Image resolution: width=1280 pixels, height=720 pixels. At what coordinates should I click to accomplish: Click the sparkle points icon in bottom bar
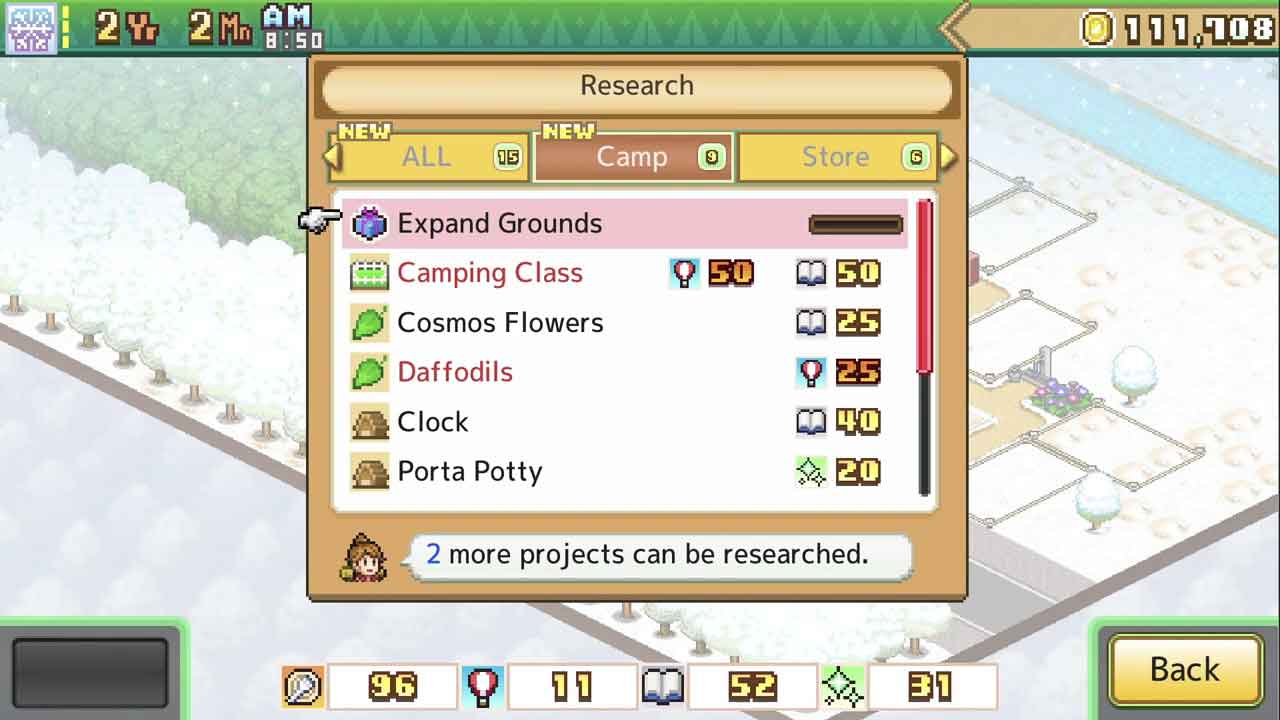(x=843, y=686)
